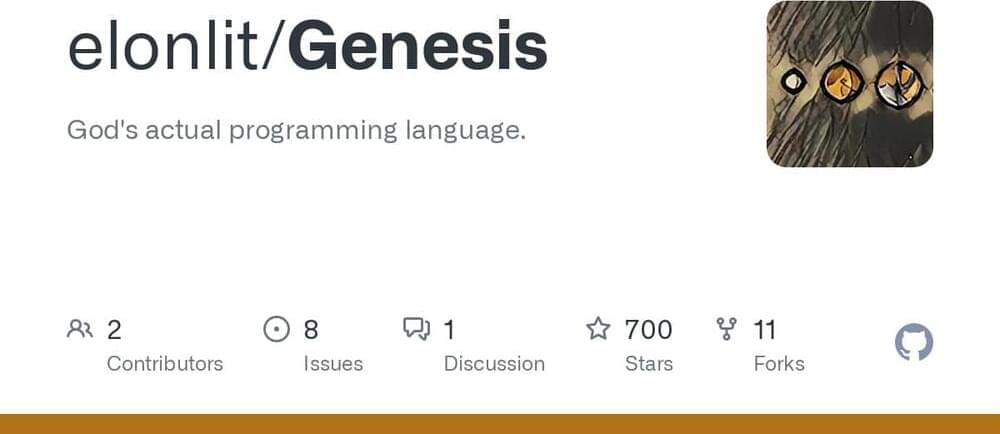The width and height of the screenshot is (1000, 434).
Task: Click the star count '700'
Action: (x=648, y=329)
